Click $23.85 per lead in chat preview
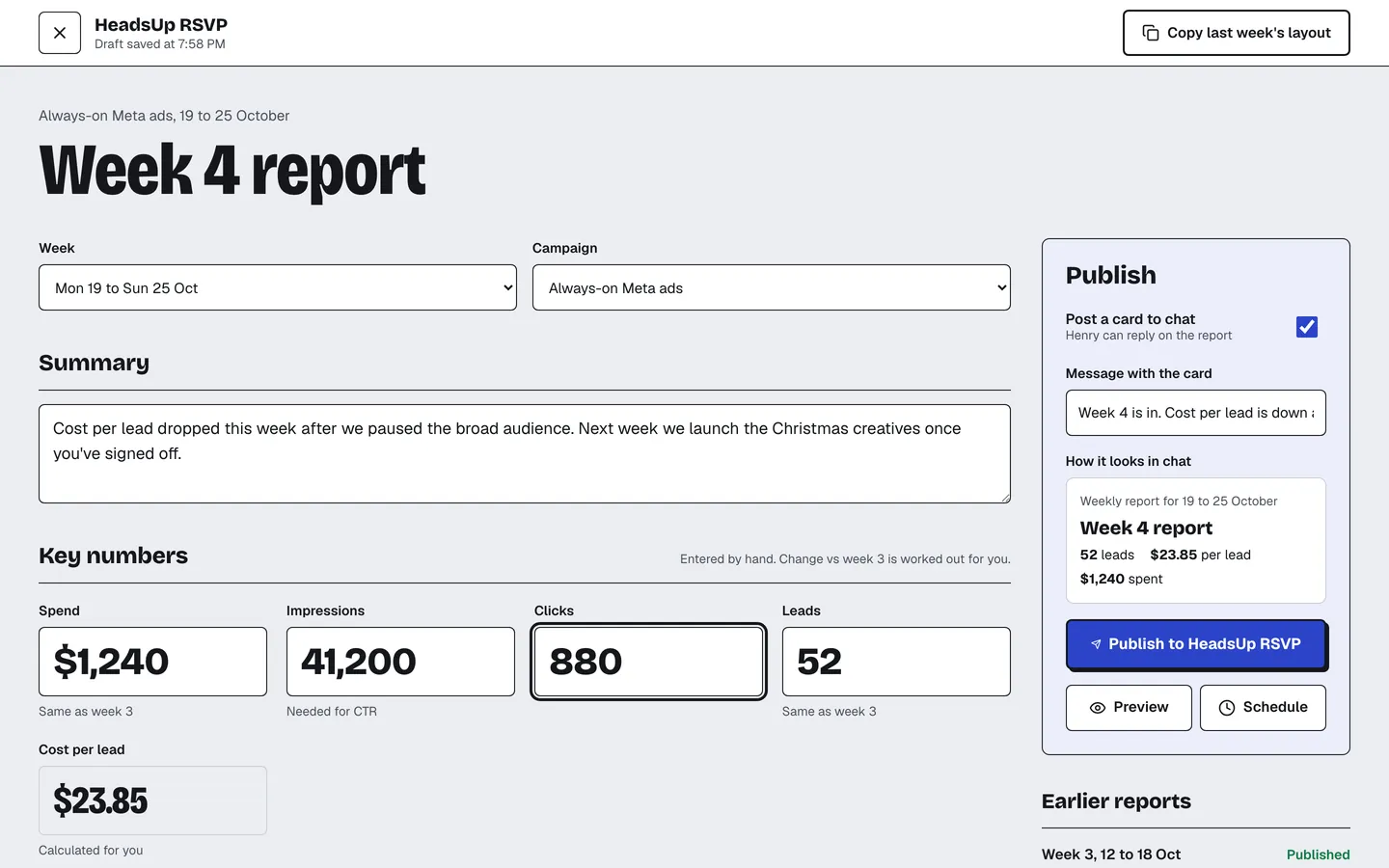Screen dimensions: 1389x868 coord(1200,555)
